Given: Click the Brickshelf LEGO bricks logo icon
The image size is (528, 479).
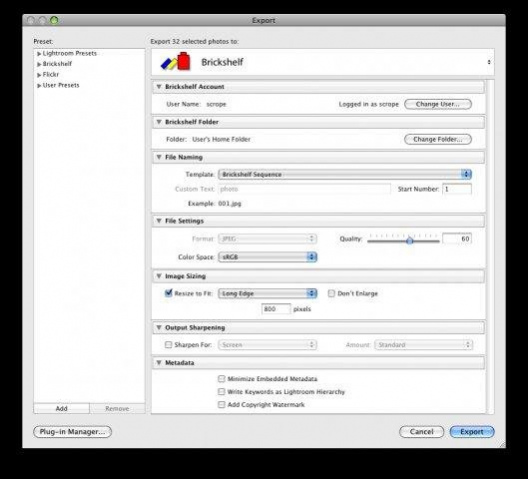Looking at the screenshot, I should (176, 61).
